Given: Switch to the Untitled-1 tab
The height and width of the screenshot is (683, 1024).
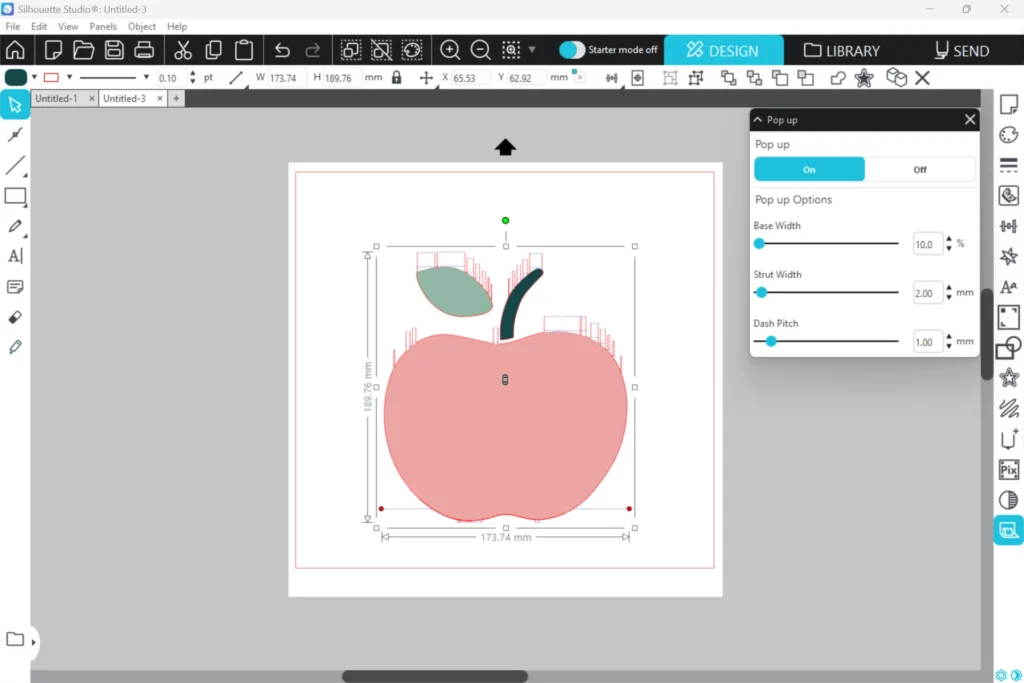Looking at the screenshot, I should pos(57,98).
